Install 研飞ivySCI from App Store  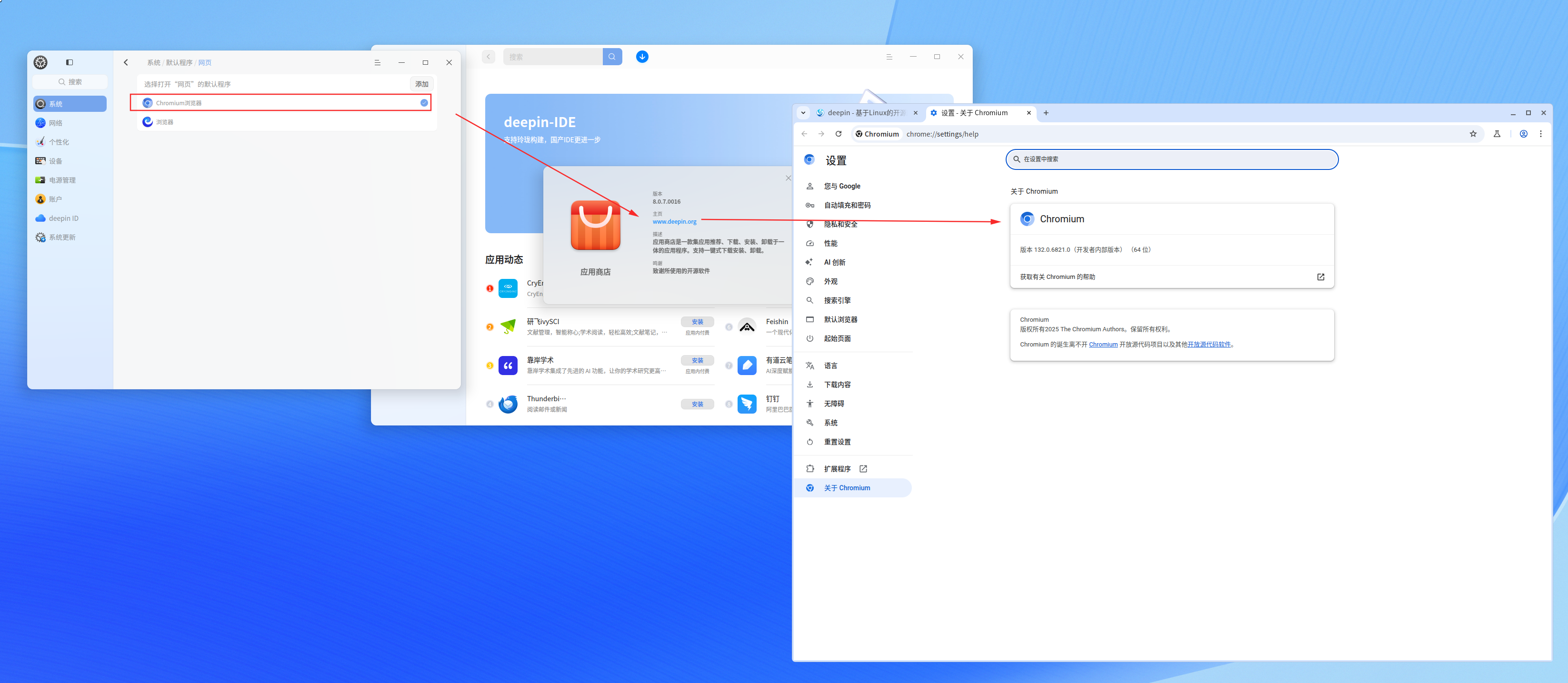[x=697, y=322]
